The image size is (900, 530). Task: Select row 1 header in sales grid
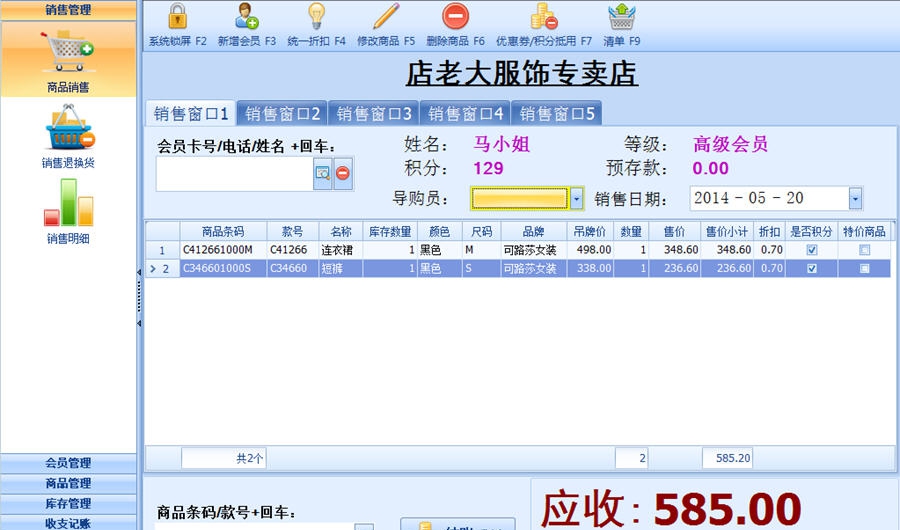point(162,250)
